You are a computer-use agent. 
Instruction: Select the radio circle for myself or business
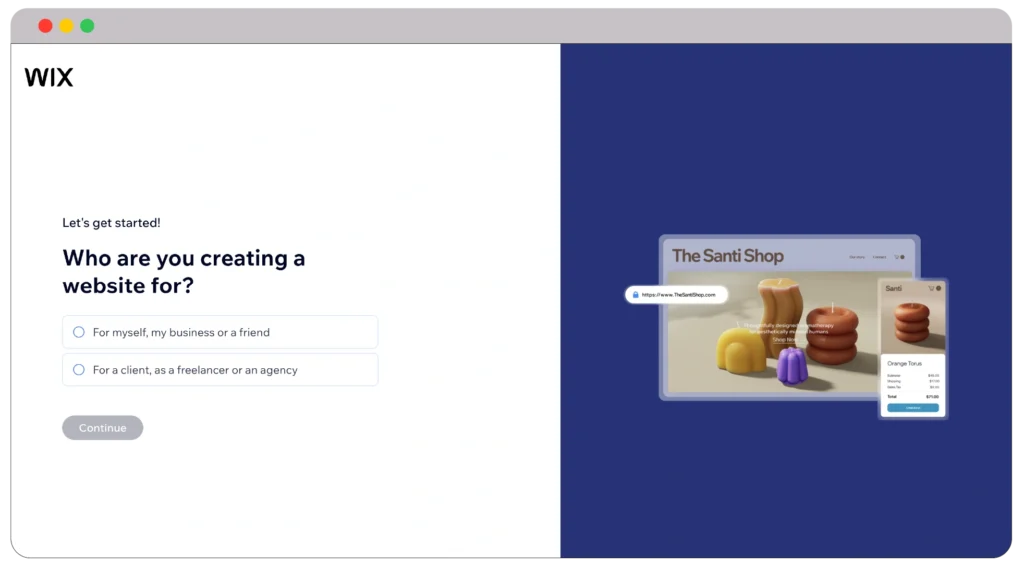[x=79, y=332]
